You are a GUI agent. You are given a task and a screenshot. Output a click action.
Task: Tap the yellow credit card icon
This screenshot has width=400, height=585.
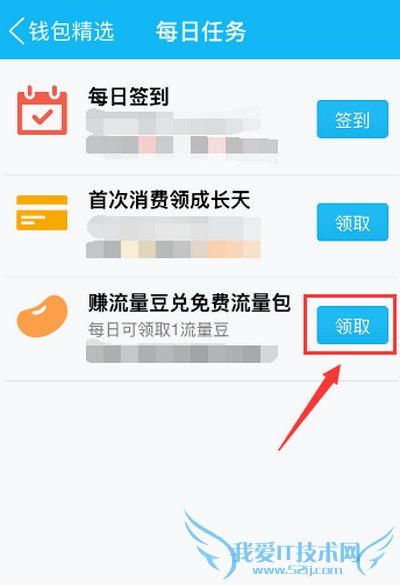pos(42,213)
